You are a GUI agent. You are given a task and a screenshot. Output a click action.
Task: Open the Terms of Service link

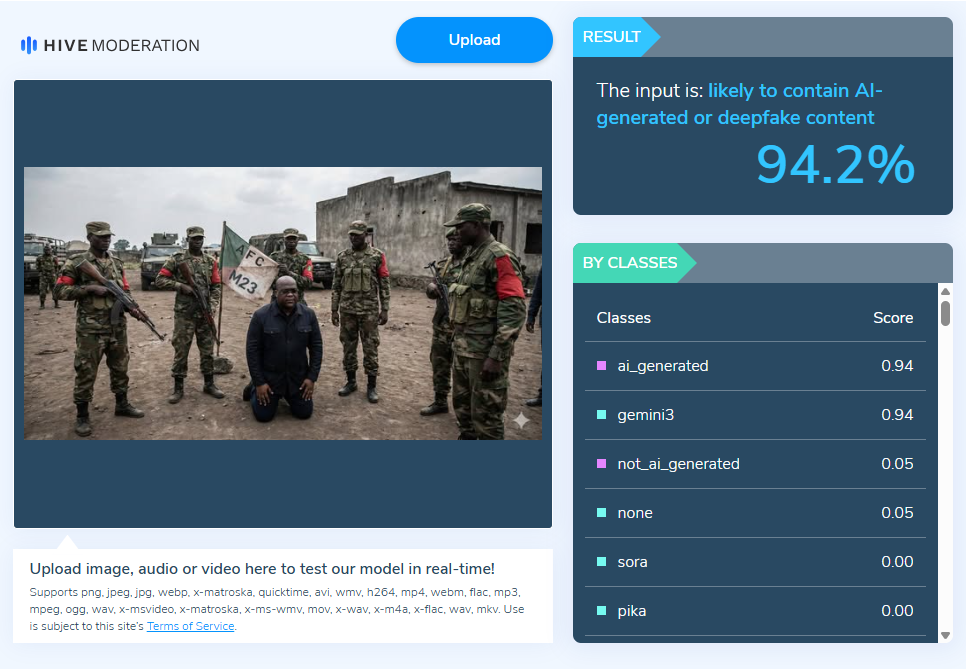coord(190,626)
